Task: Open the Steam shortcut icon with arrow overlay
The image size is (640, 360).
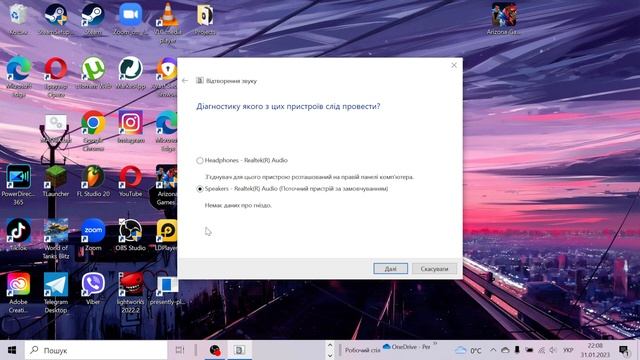Action: click(93, 19)
